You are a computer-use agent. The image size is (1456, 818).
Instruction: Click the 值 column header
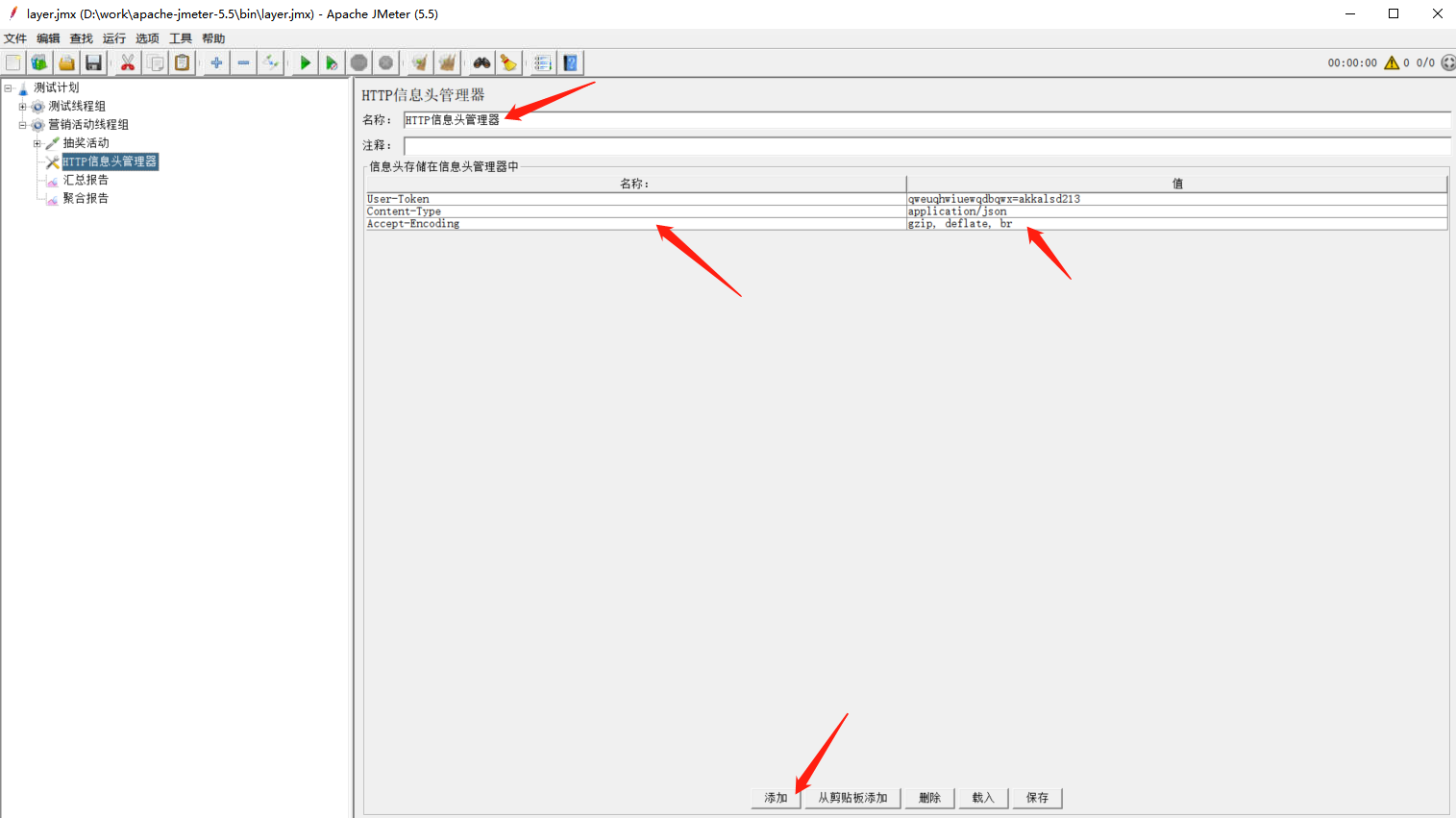pyautogui.click(x=1177, y=184)
